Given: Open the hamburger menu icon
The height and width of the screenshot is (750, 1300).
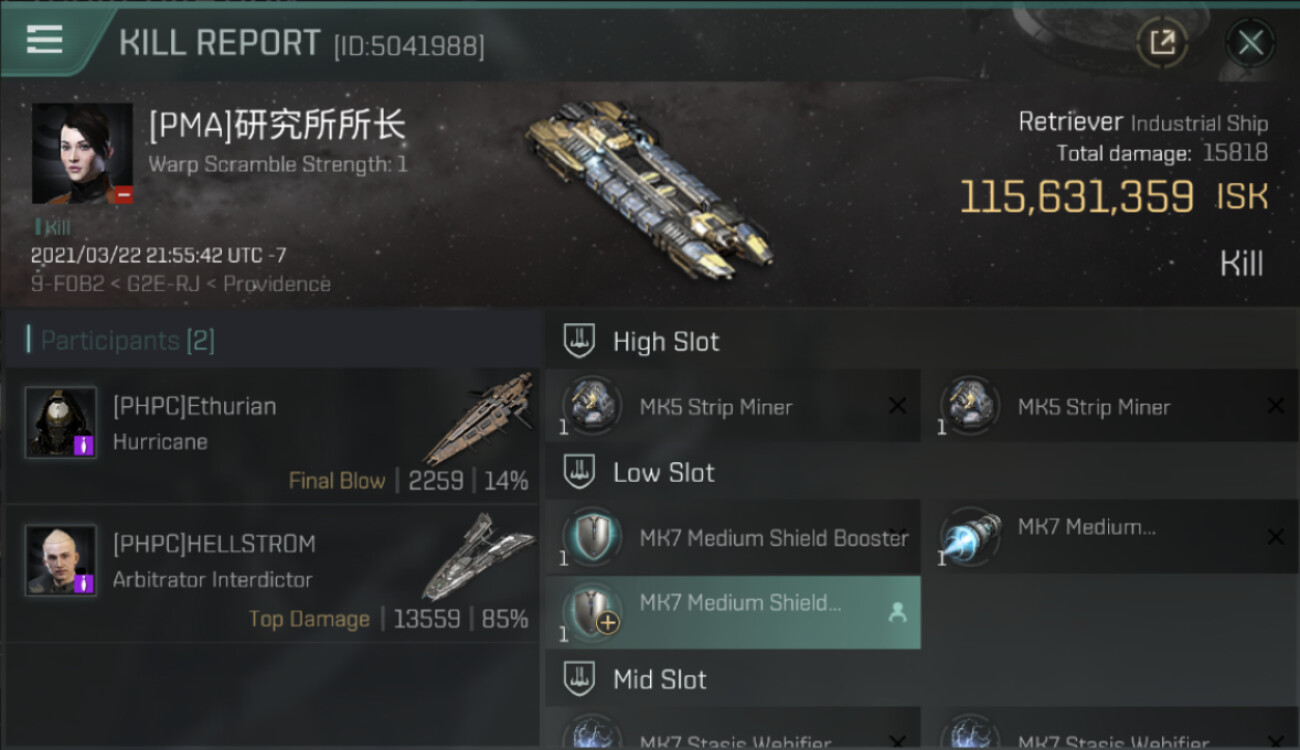Looking at the screenshot, I should coord(45,40).
